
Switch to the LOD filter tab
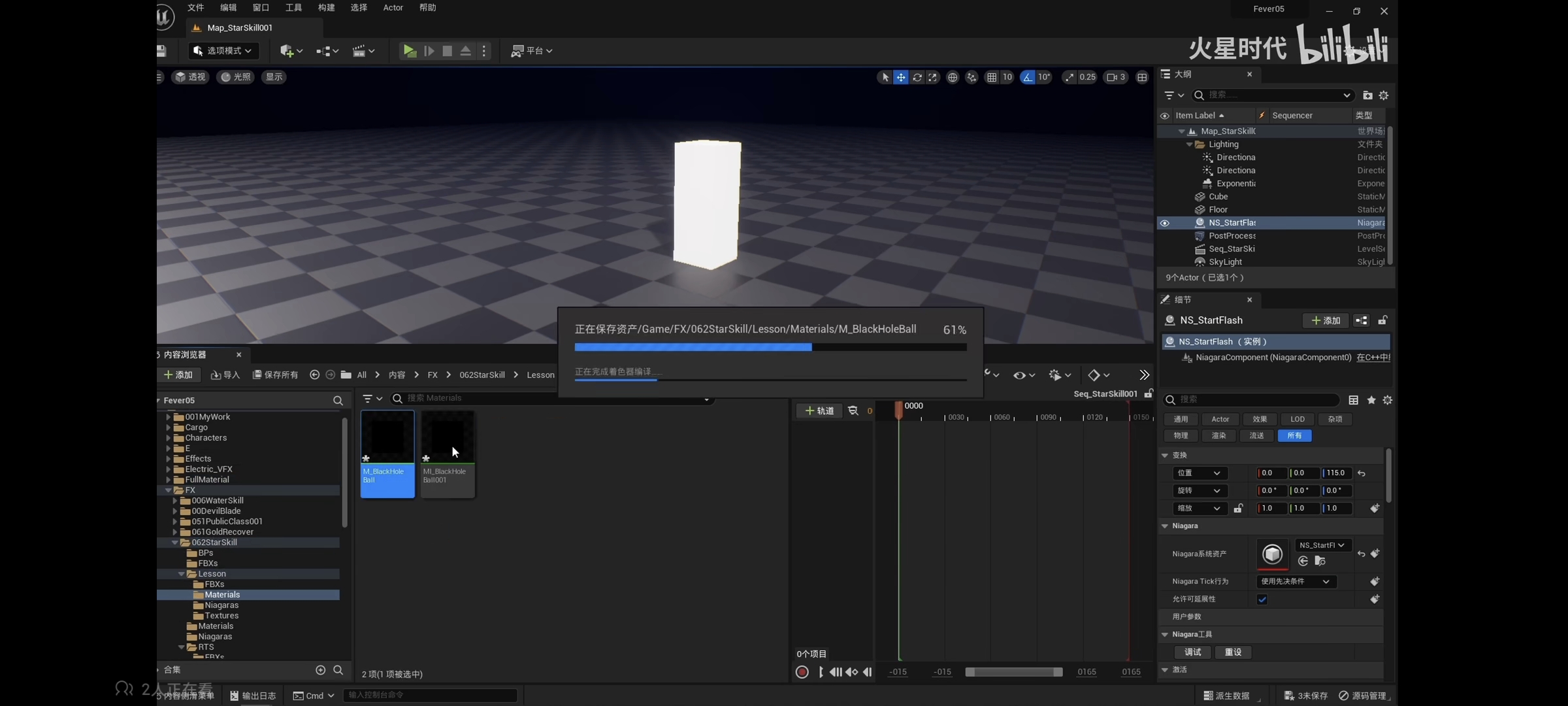[1298, 419]
